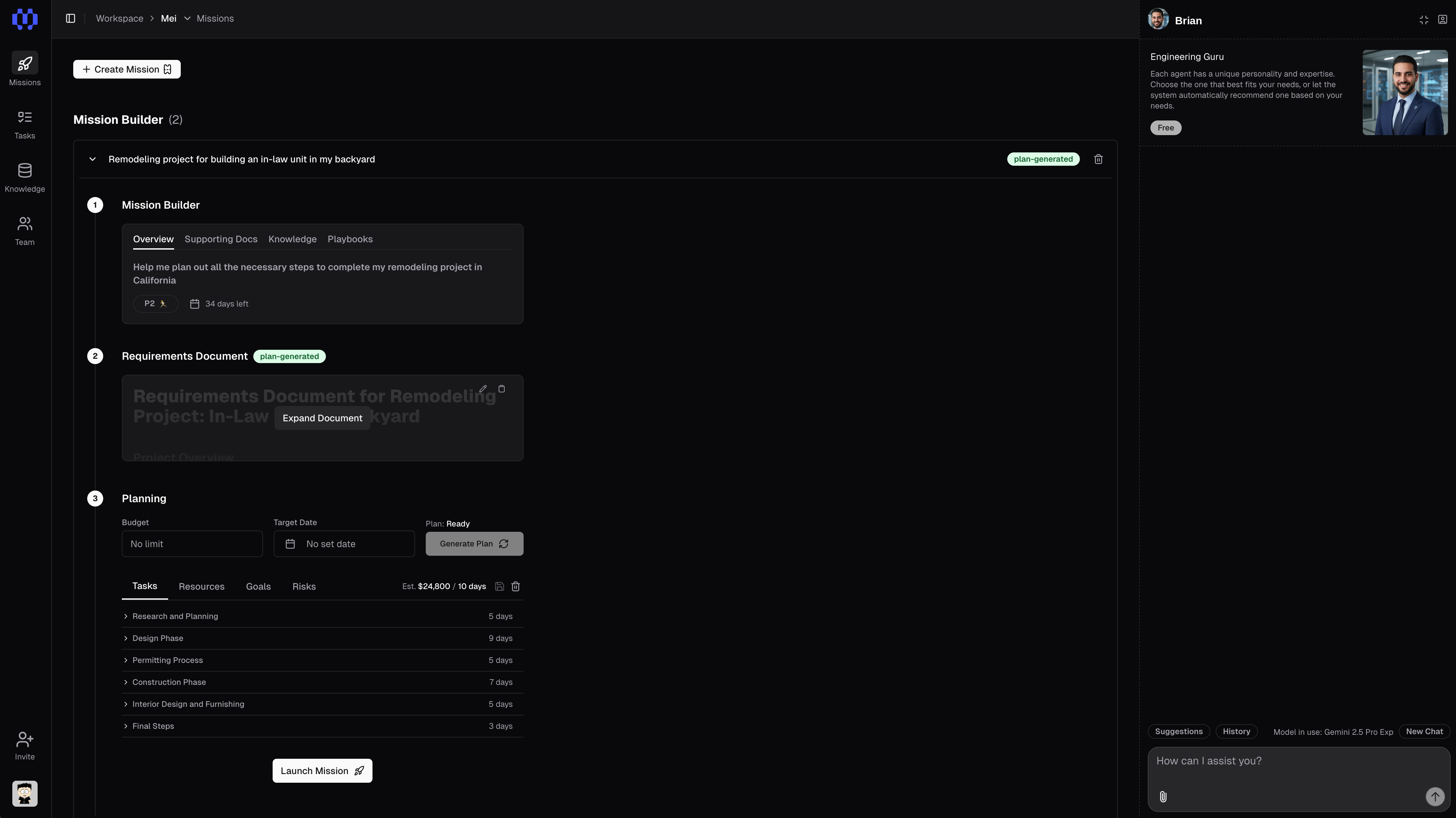Viewport: 1456px width, 818px height.
Task: Delete the remodeling project mission
Action: click(1098, 159)
